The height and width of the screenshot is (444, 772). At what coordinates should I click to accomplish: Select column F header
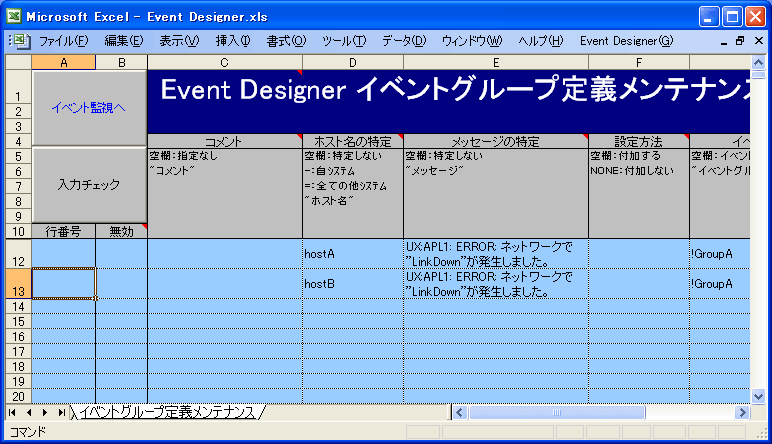pyautogui.click(x=639, y=63)
